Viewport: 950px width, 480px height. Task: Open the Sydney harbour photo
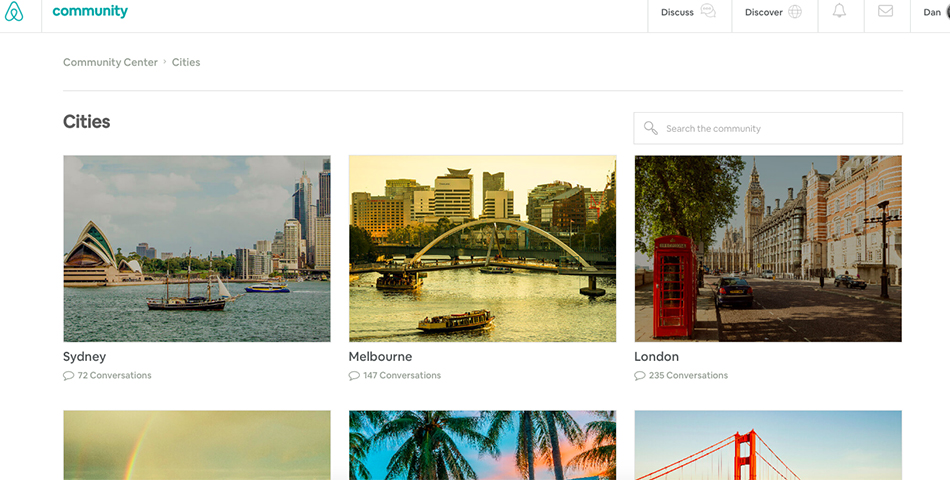(x=197, y=248)
